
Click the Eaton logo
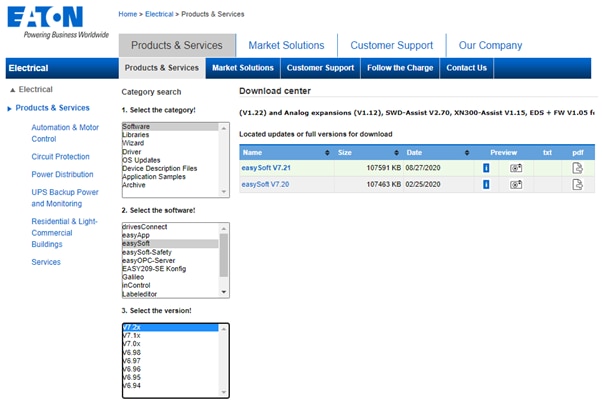(45, 17)
